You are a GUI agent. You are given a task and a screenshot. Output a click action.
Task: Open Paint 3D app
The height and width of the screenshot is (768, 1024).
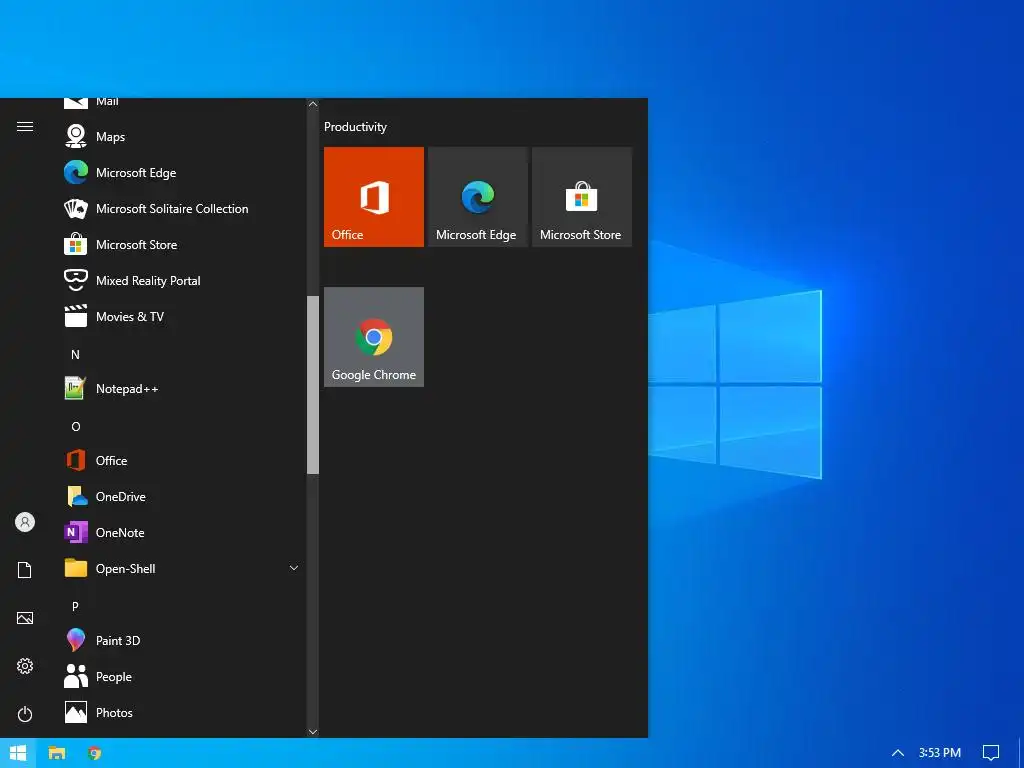[183, 641]
